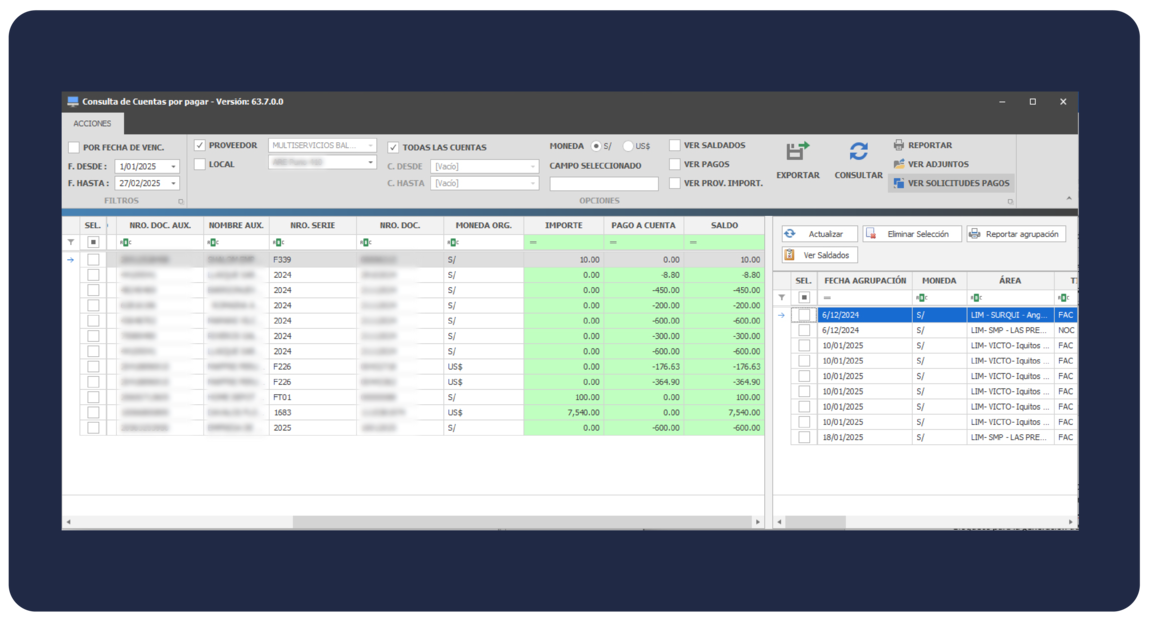Viewport: 1151px width, 626px height.
Task: Expand F. Hasta date picker
Action: (x=173, y=184)
